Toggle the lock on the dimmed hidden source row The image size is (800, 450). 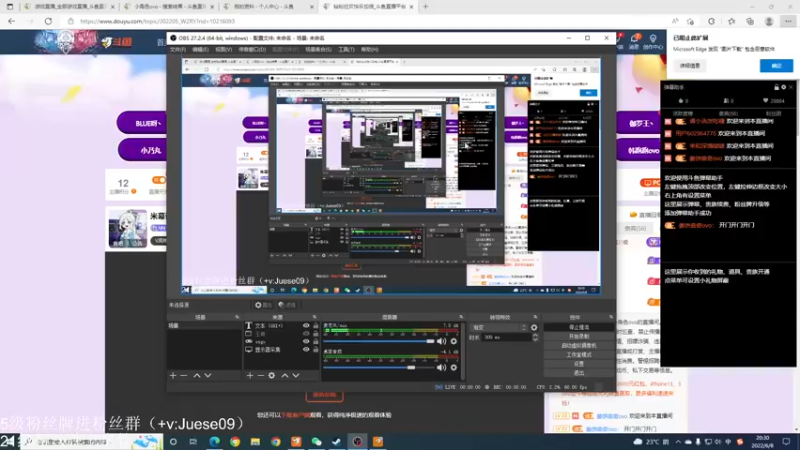[x=315, y=334]
